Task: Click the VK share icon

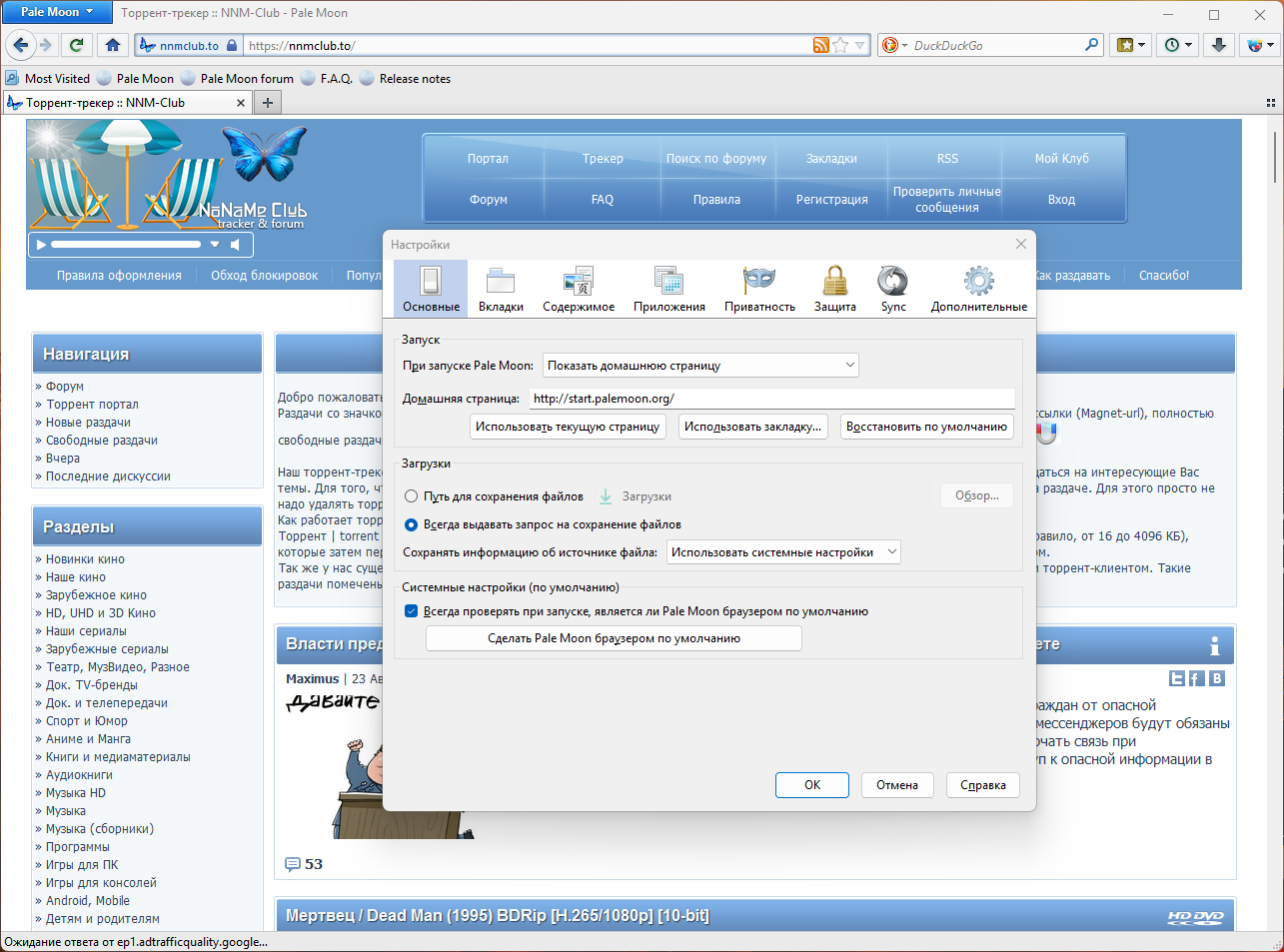Action: click(1216, 678)
